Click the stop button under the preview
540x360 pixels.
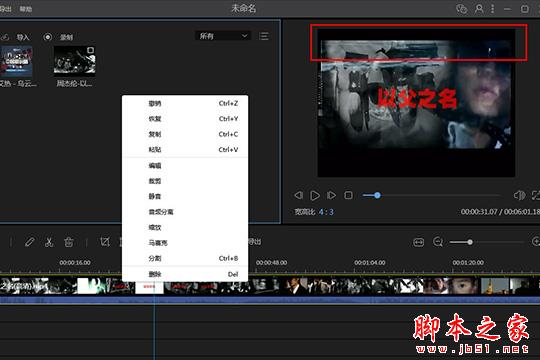pyautogui.click(x=348, y=195)
